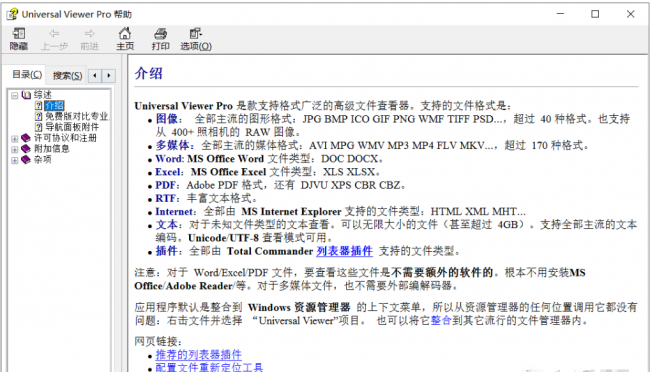Open the 推荐的列表器插件 link
Screen dimensions: 650x372
tap(199, 355)
